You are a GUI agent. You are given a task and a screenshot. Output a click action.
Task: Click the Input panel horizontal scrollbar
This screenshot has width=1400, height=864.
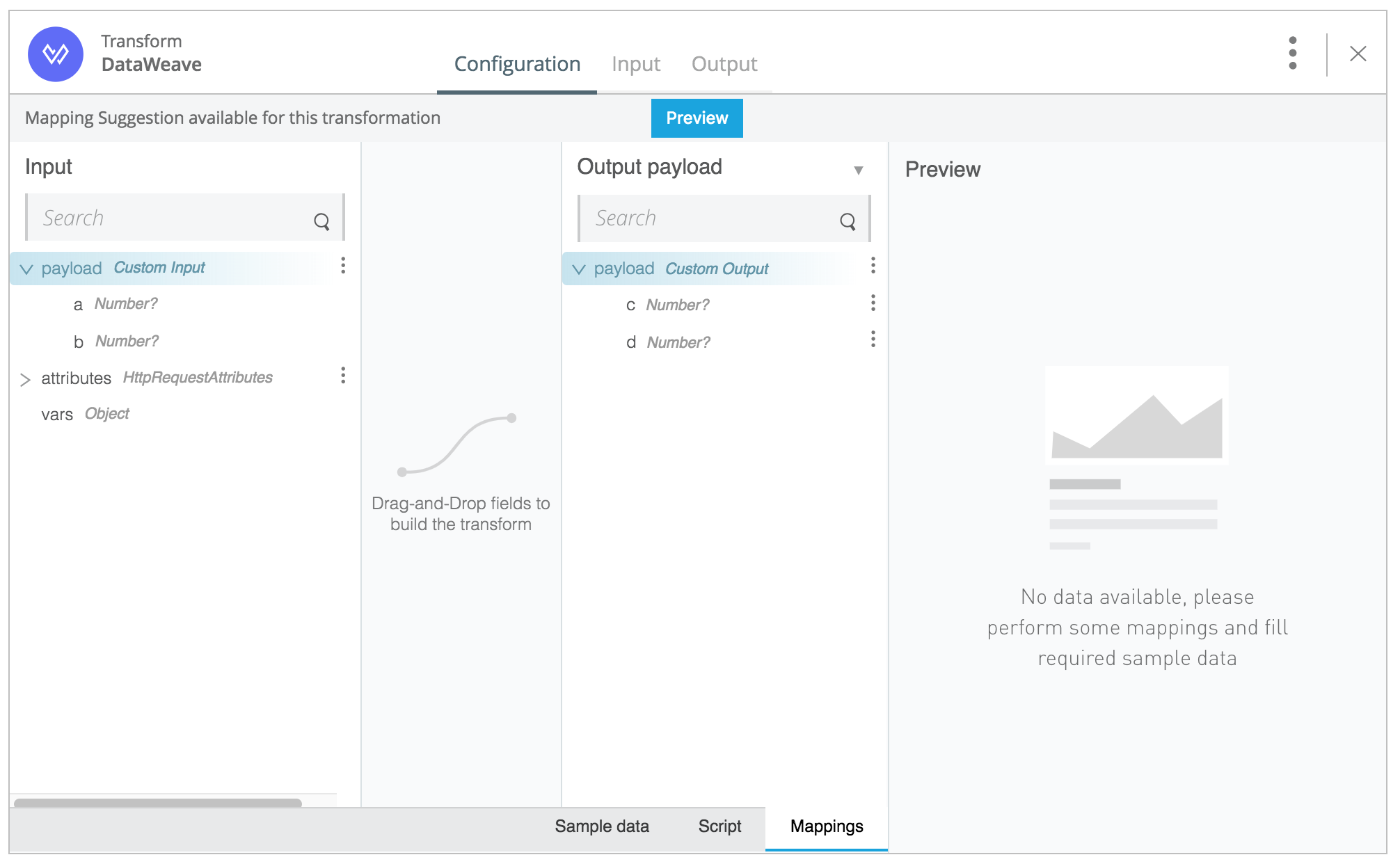pyautogui.click(x=158, y=803)
